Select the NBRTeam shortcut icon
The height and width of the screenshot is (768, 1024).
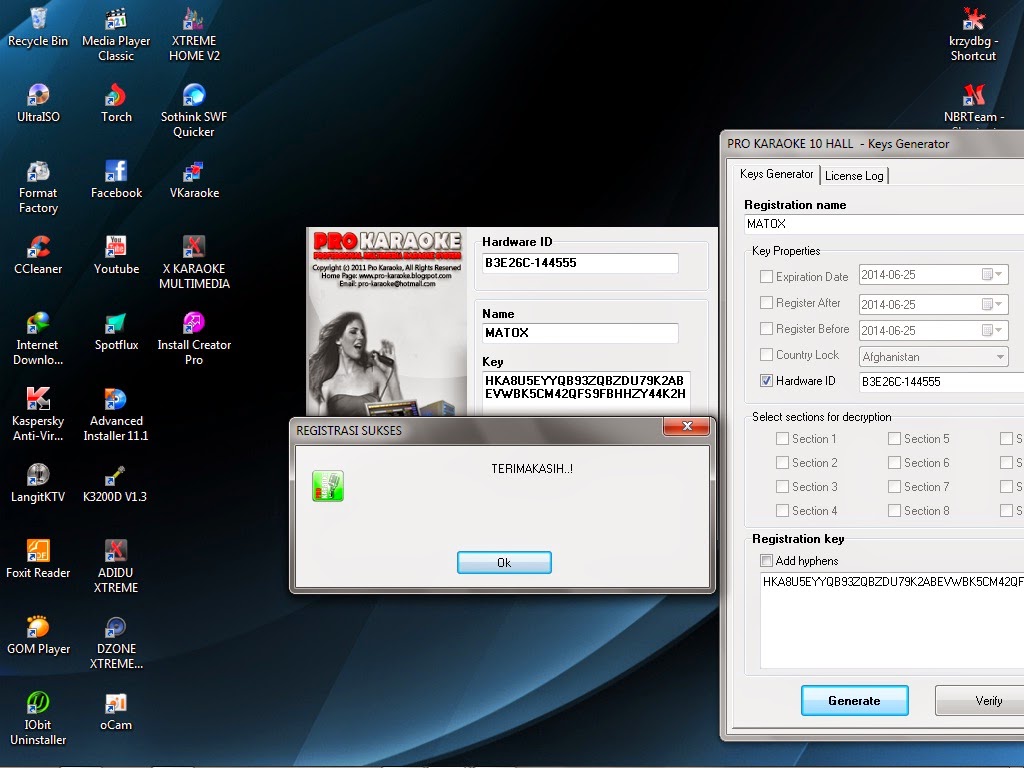point(973,103)
